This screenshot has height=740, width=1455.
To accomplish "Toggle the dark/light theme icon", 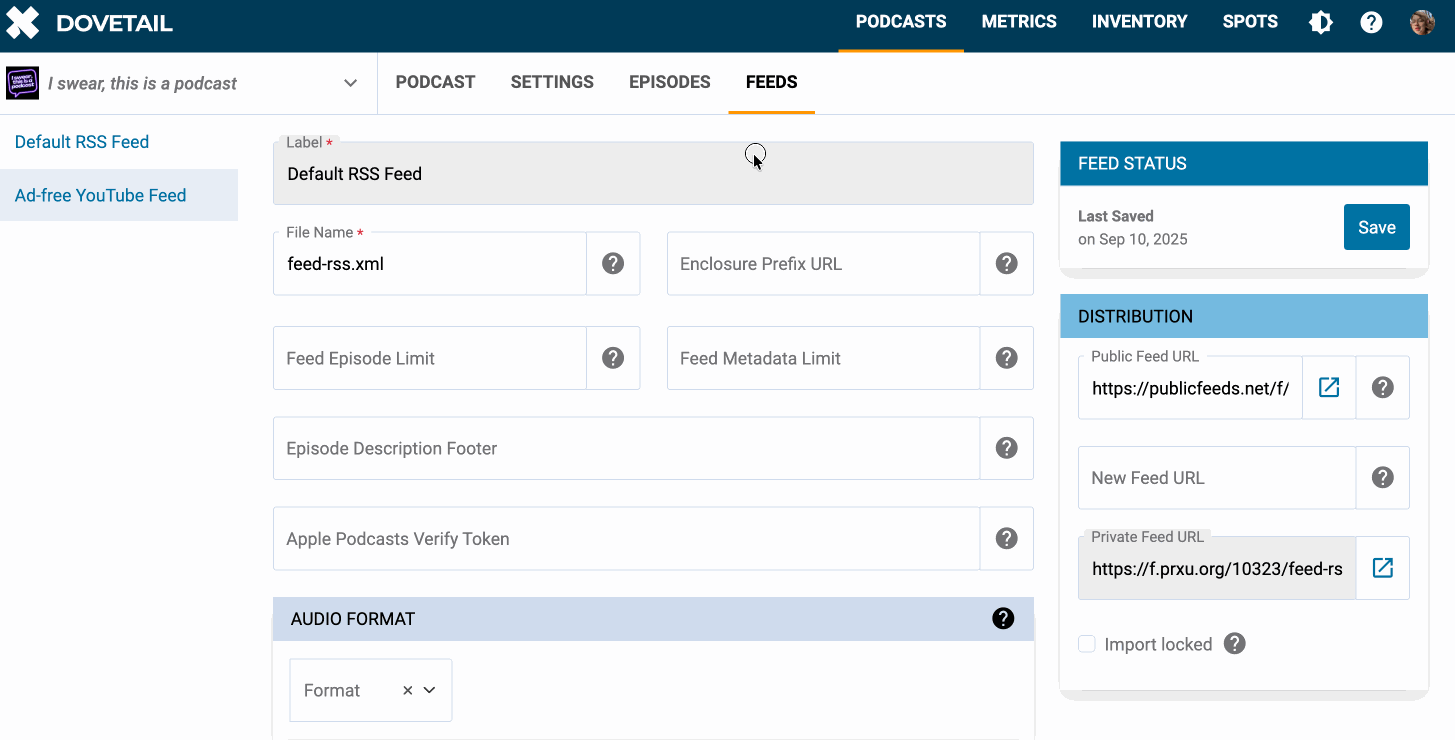I will pyautogui.click(x=1321, y=22).
